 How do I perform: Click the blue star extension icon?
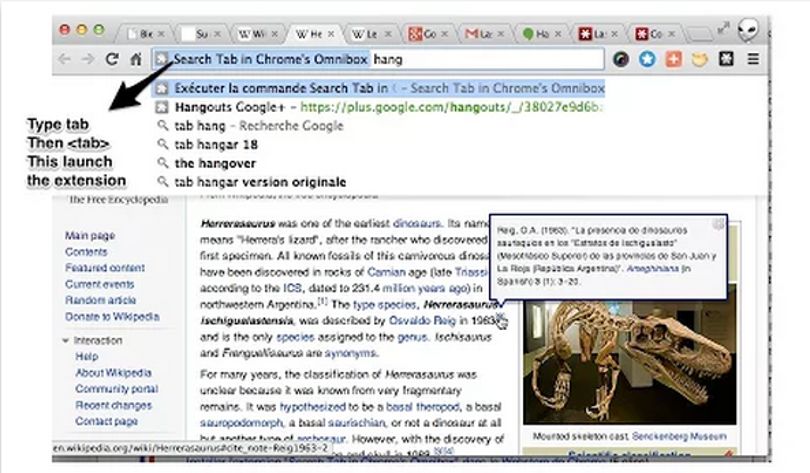coord(647,59)
